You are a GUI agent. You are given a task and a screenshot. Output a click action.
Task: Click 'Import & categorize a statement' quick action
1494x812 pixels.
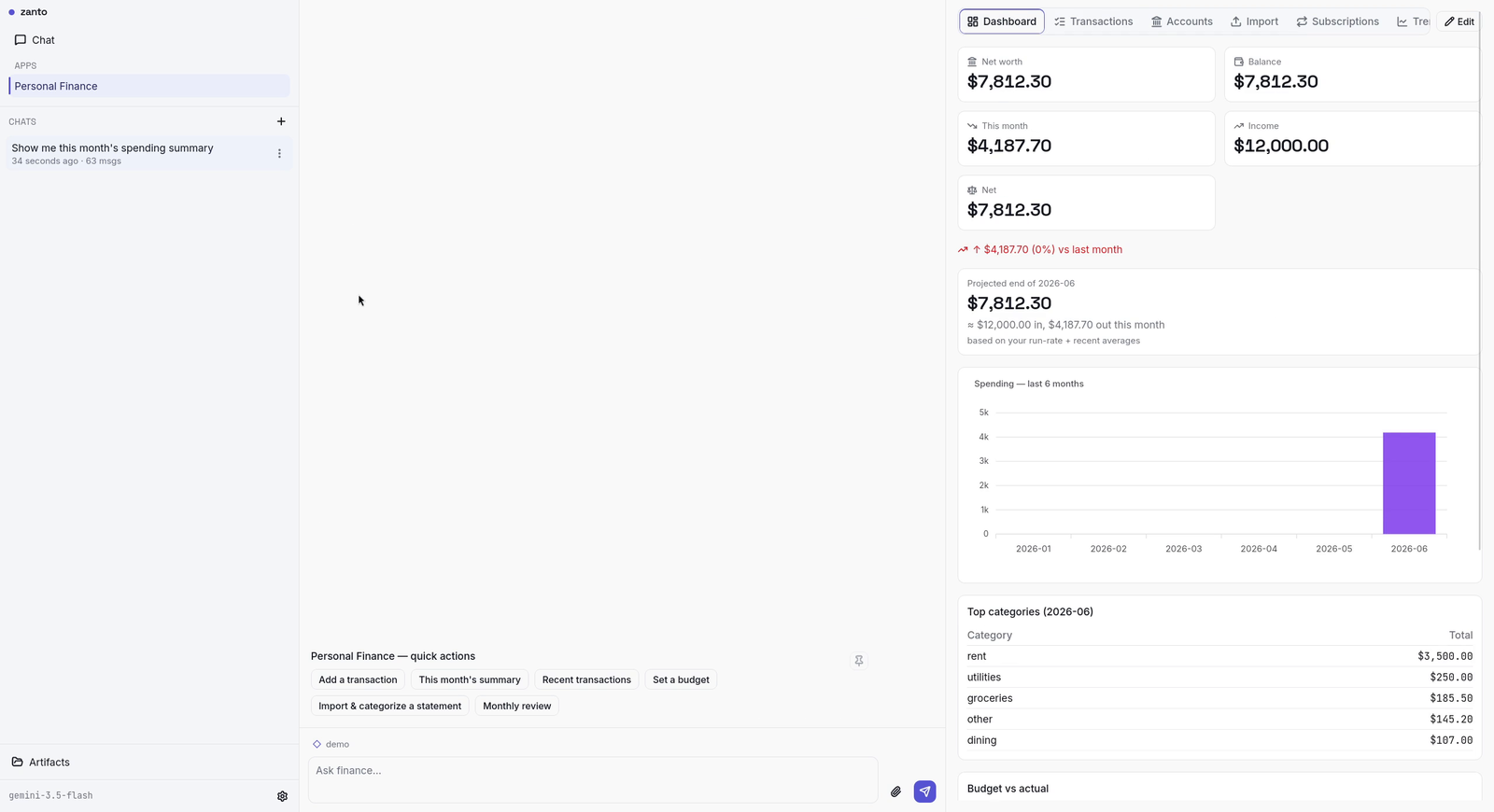(389, 707)
